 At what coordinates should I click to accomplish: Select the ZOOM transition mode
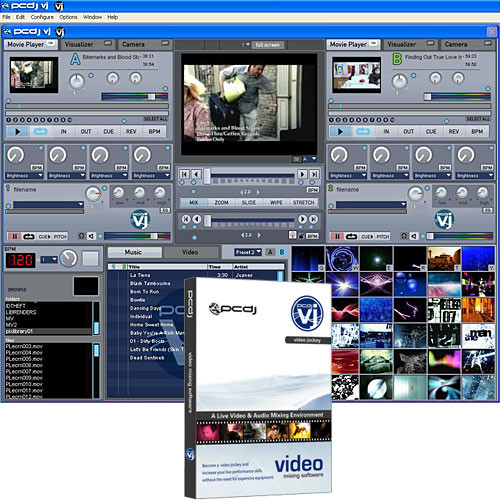coord(221,202)
